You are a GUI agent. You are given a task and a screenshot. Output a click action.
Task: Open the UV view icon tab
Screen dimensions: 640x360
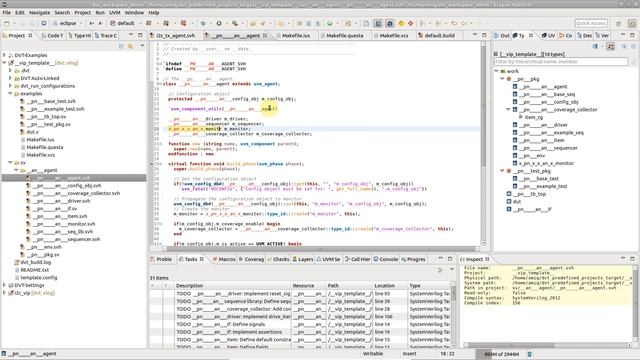tap(549, 36)
